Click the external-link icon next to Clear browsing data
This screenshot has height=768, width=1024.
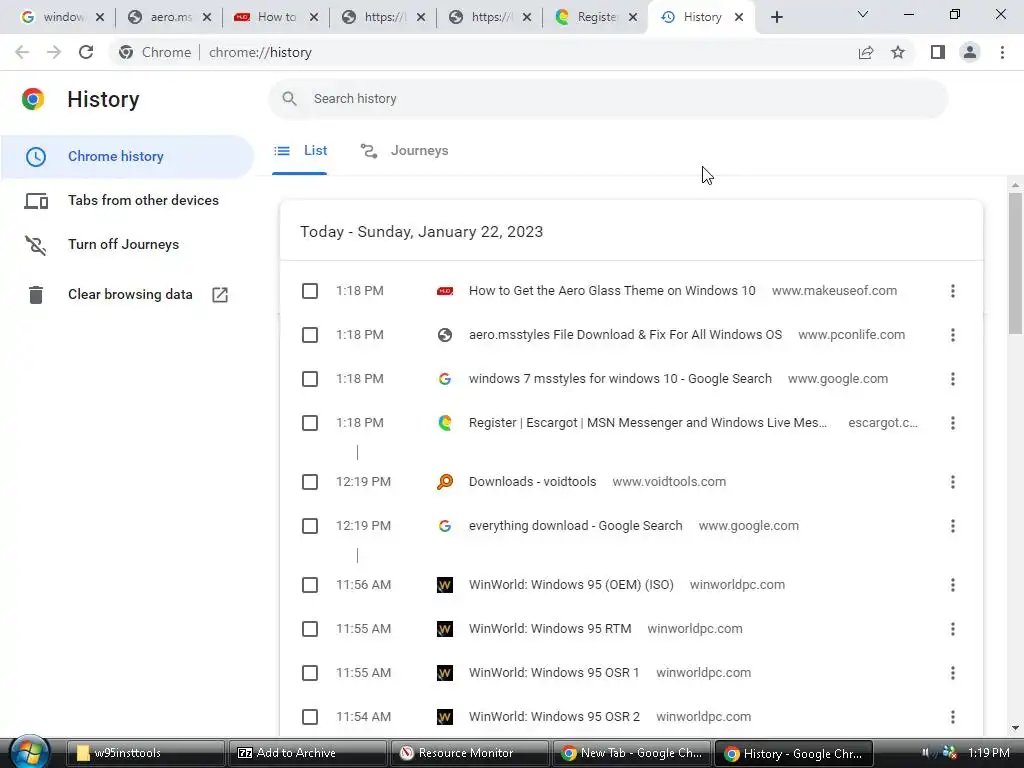(x=220, y=295)
